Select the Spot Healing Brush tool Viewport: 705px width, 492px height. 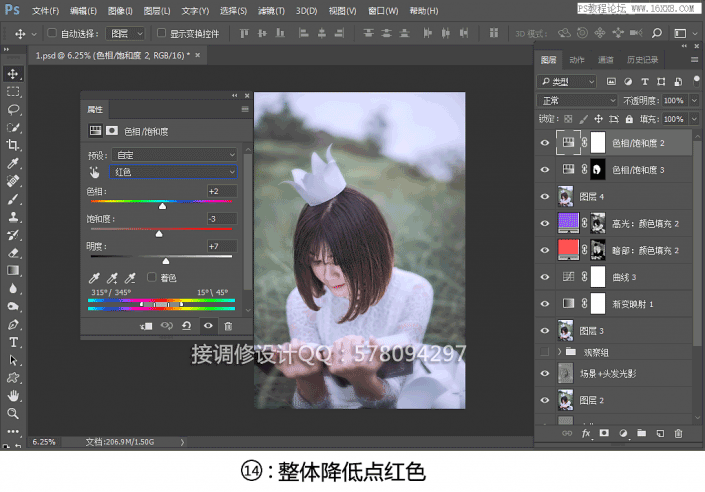click(x=13, y=181)
